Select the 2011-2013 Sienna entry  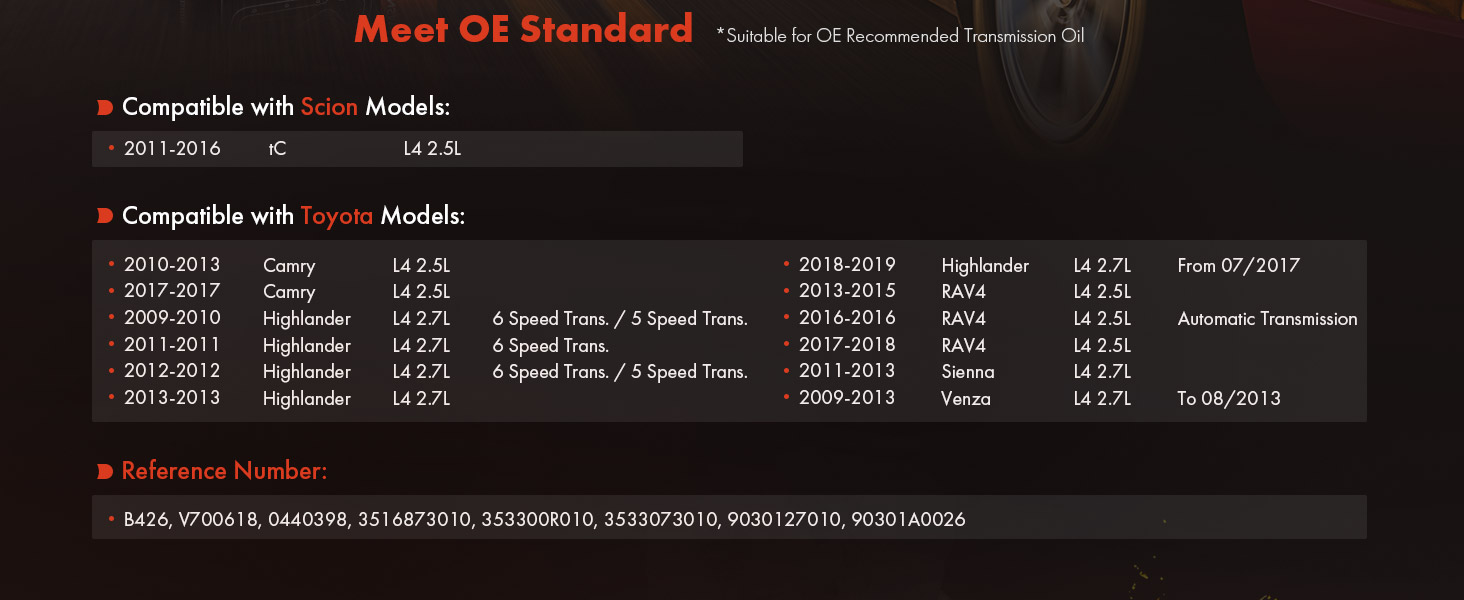click(x=958, y=371)
